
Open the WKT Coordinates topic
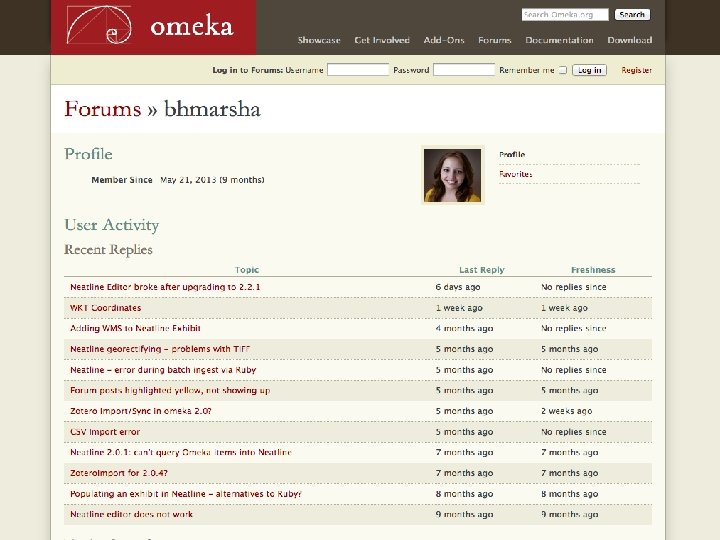point(105,308)
